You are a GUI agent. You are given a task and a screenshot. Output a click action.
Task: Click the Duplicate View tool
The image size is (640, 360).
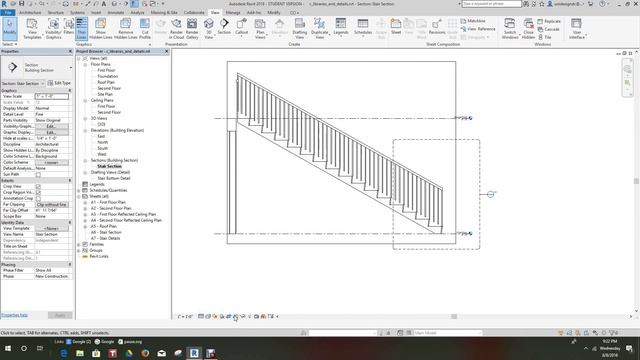coord(320,29)
